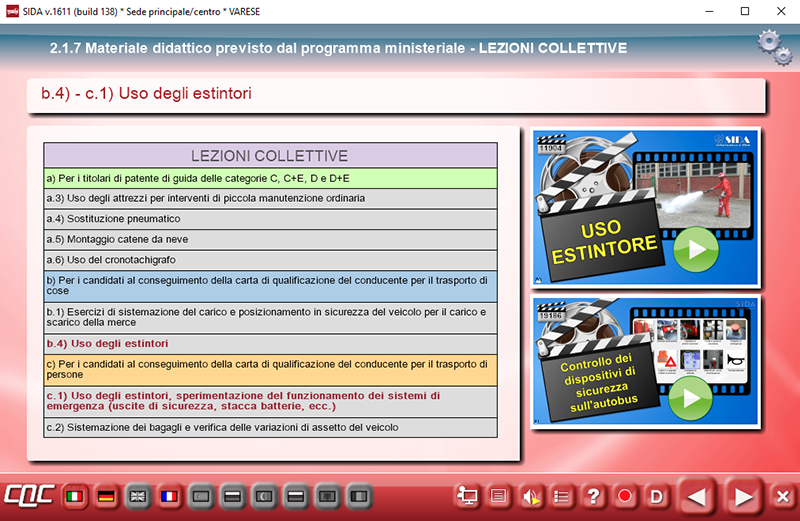Select a.4) Sostituzione pneumatico lesson
This screenshot has width=800, height=521.
(x=270, y=219)
